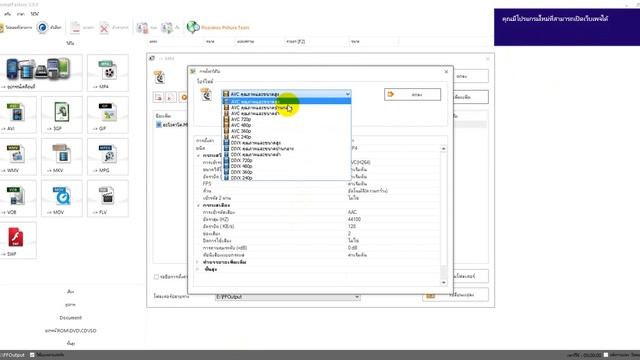640x360 pixels.
Task: Click the Save As button in settings dialog
Action: (x=412, y=94)
